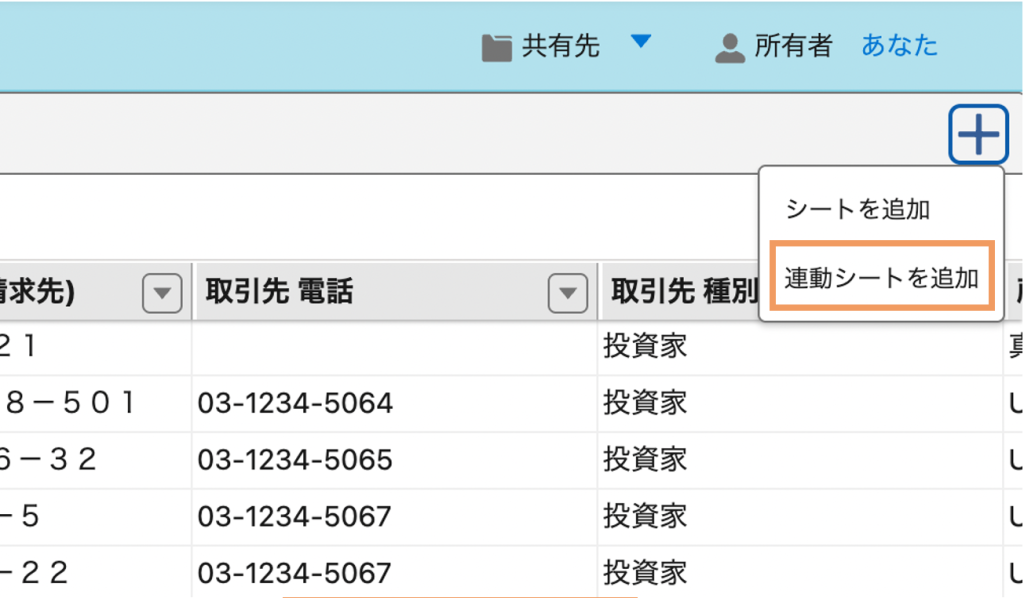Viewport: 1024px width, 598px height.
Task: Click the 共有先 label text
Action: coord(560,47)
